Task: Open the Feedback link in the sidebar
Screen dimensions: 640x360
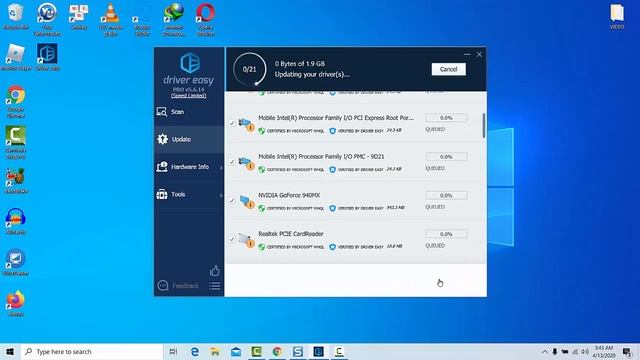Action: (185, 285)
